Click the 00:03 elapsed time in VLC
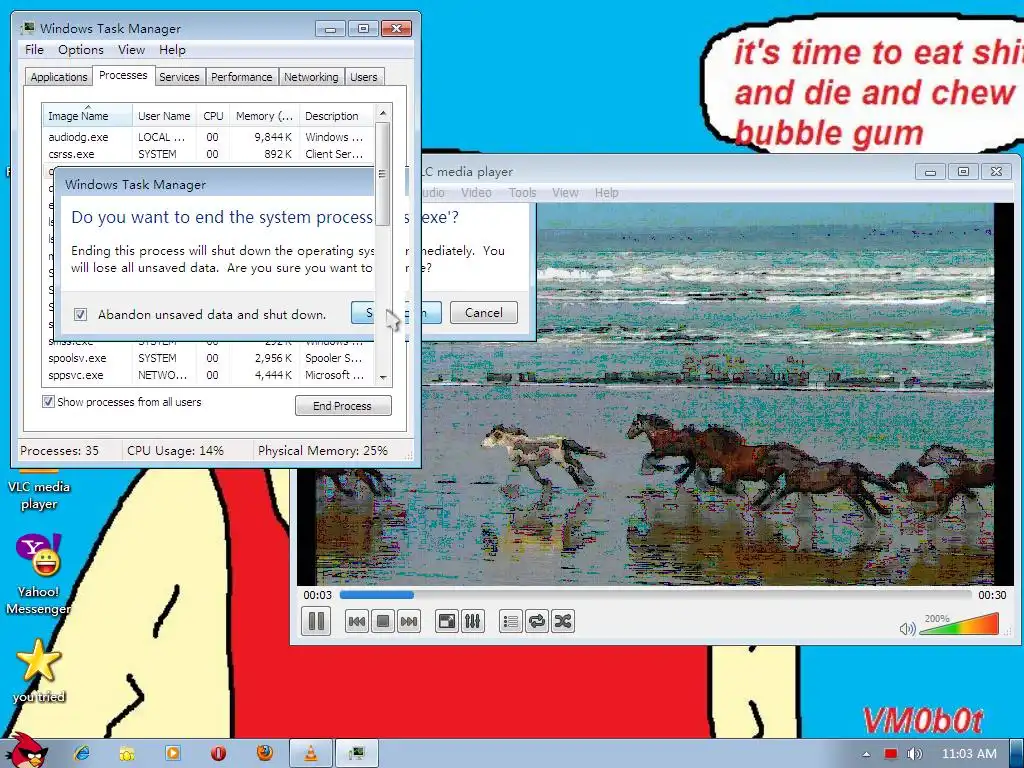The width and height of the screenshot is (1024, 768). [x=317, y=595]
